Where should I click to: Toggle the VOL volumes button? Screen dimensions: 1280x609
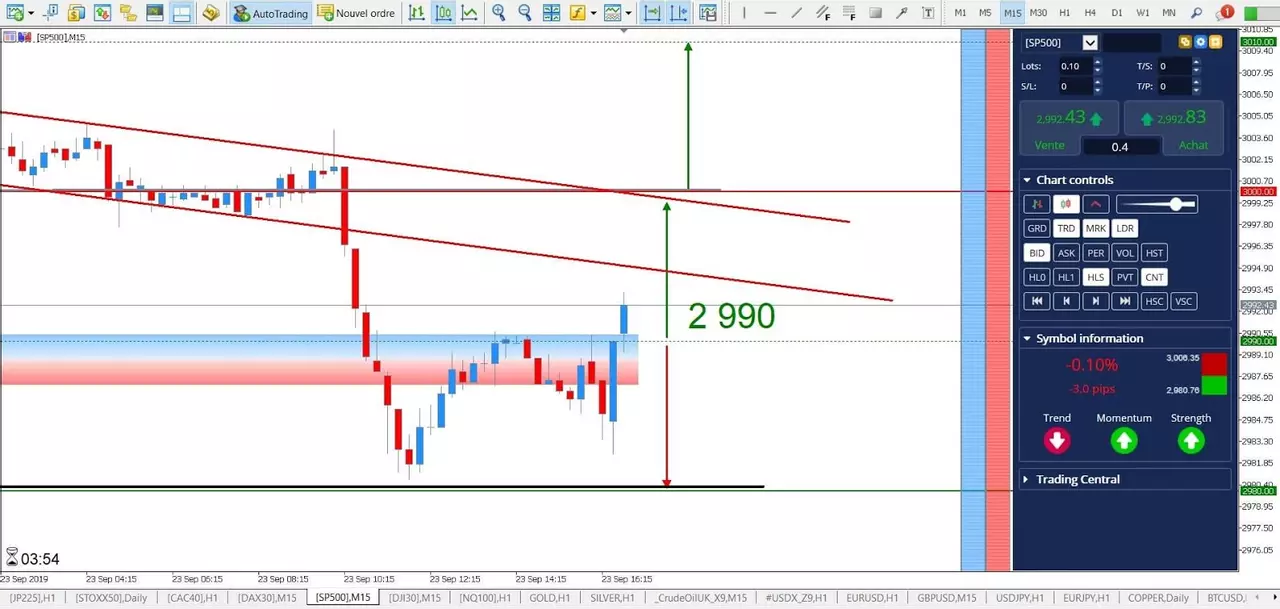click(1125, 253)
